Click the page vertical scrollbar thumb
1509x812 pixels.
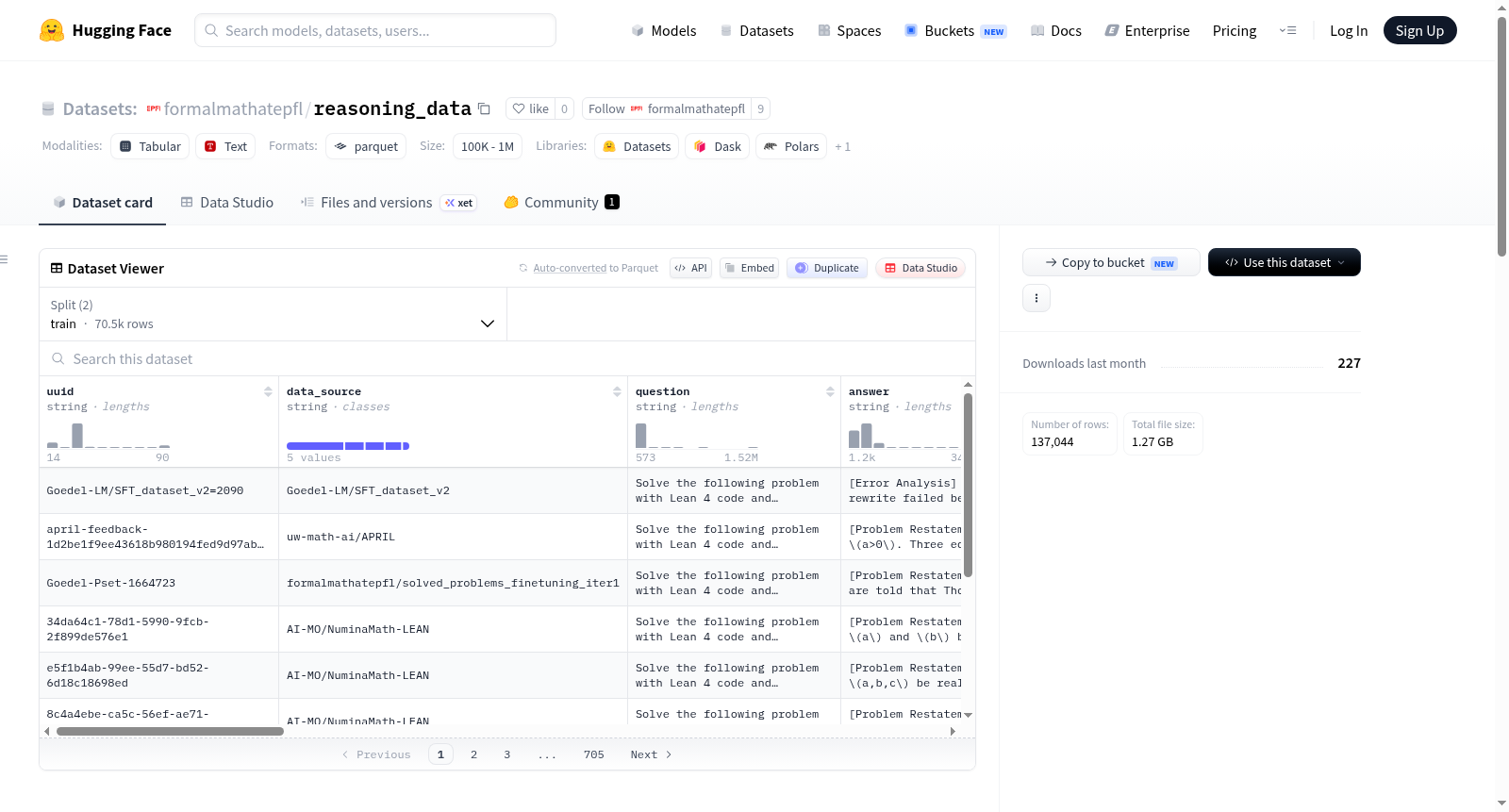click(1501, 136)
